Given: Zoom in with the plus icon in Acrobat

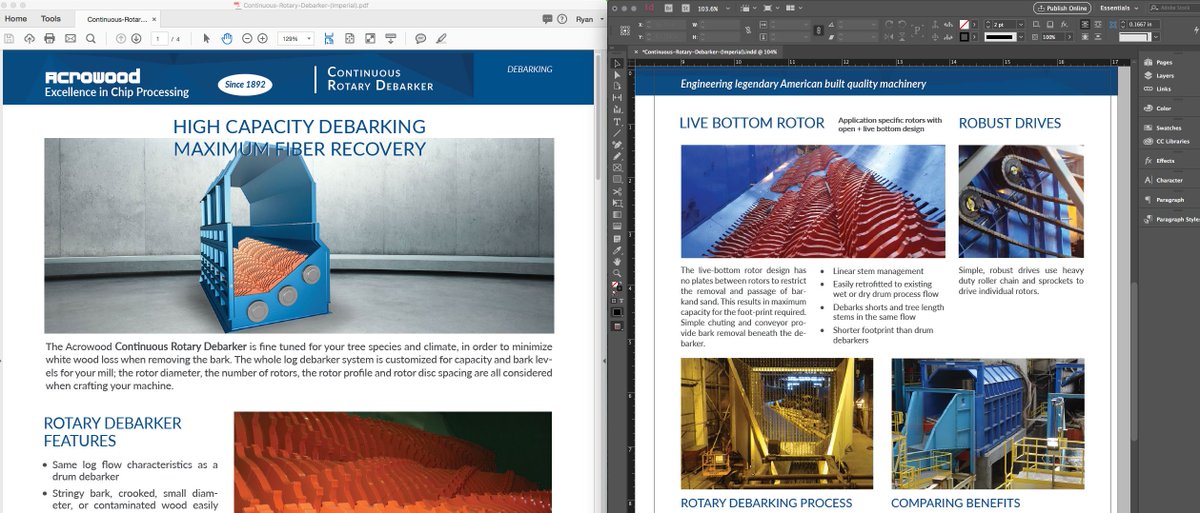Looking at the screenshot, I should pyautogui.click(x=262, y=38).
